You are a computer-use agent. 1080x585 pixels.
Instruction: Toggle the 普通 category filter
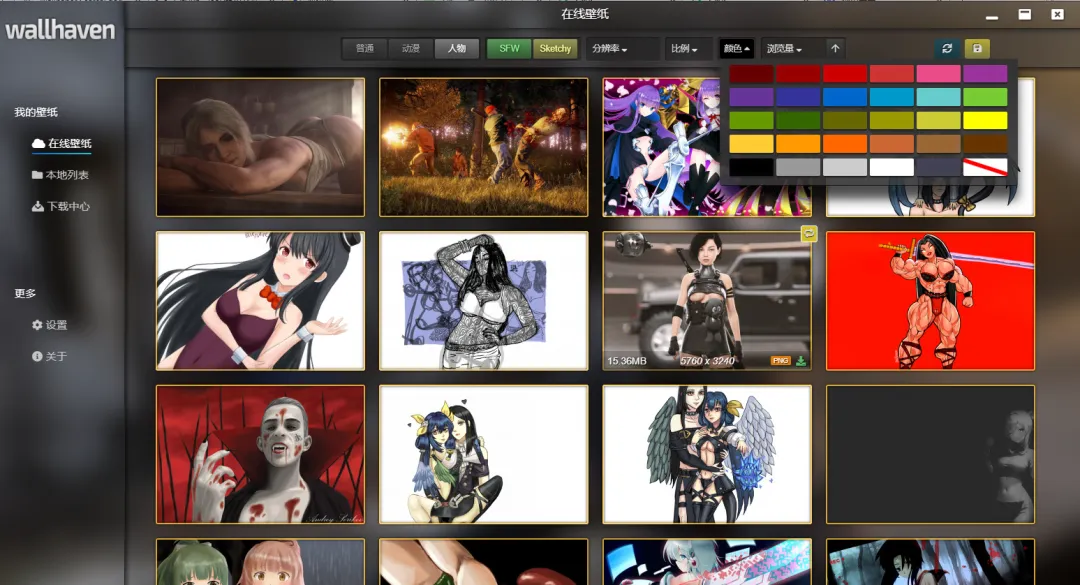pyautogui.click(x=365, y=48)
